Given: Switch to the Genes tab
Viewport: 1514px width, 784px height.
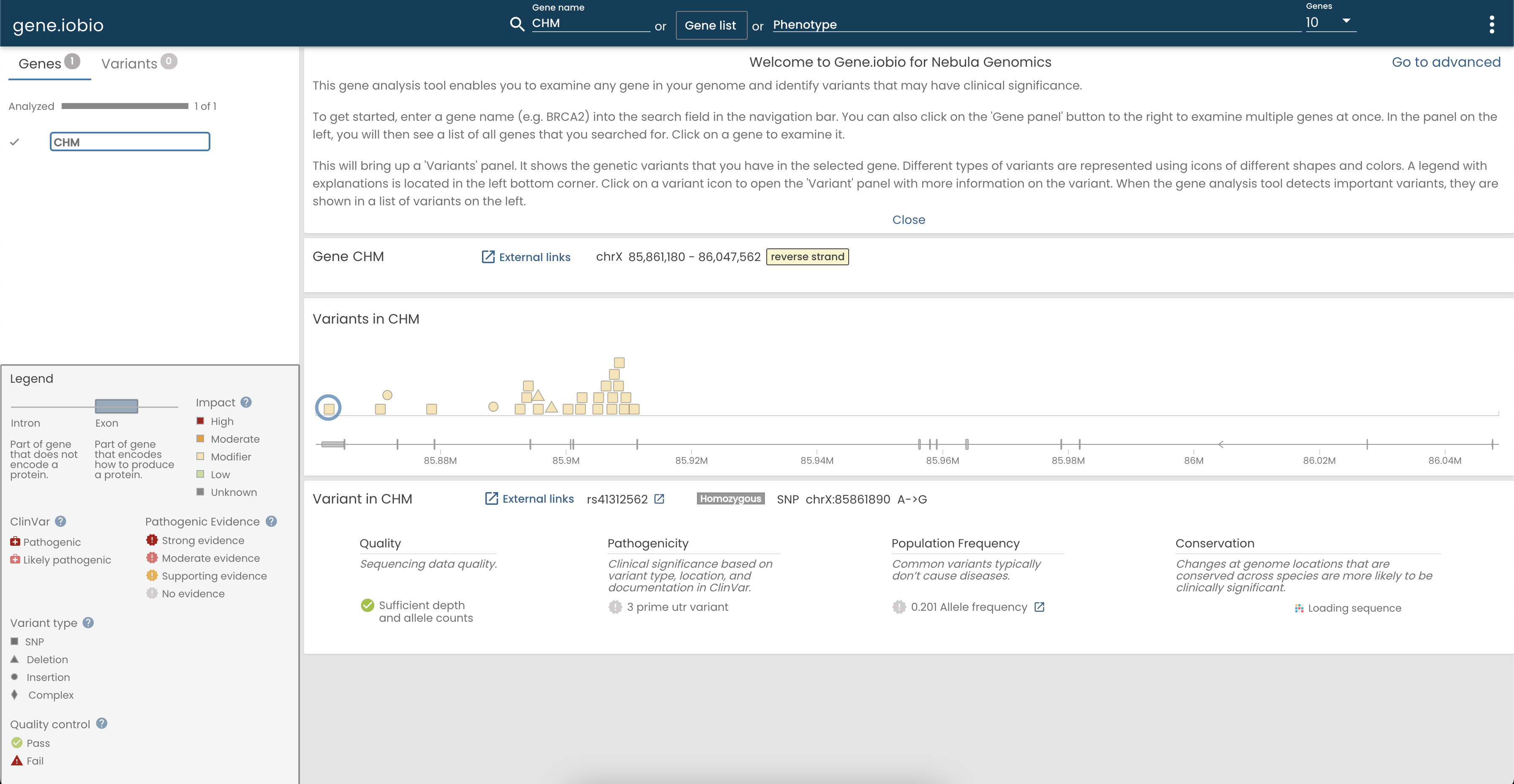Looking at the screenshot, I should (49, 63).
